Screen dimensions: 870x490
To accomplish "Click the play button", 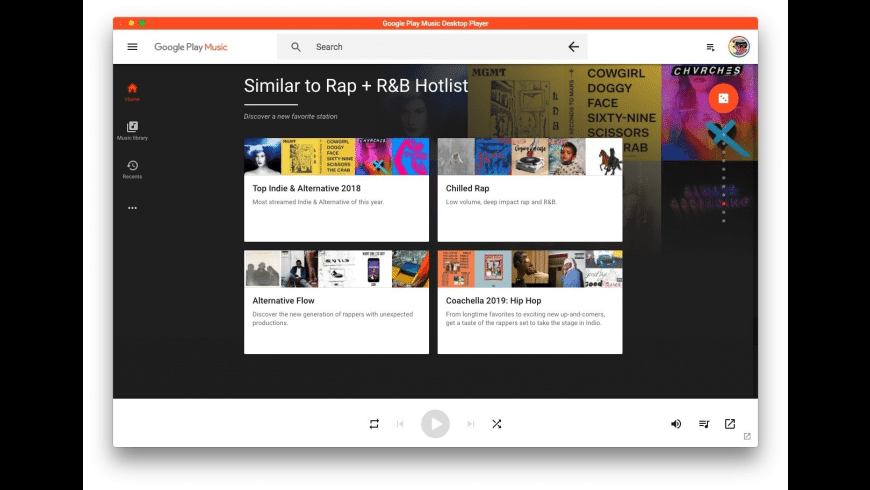I will [436, 424].
